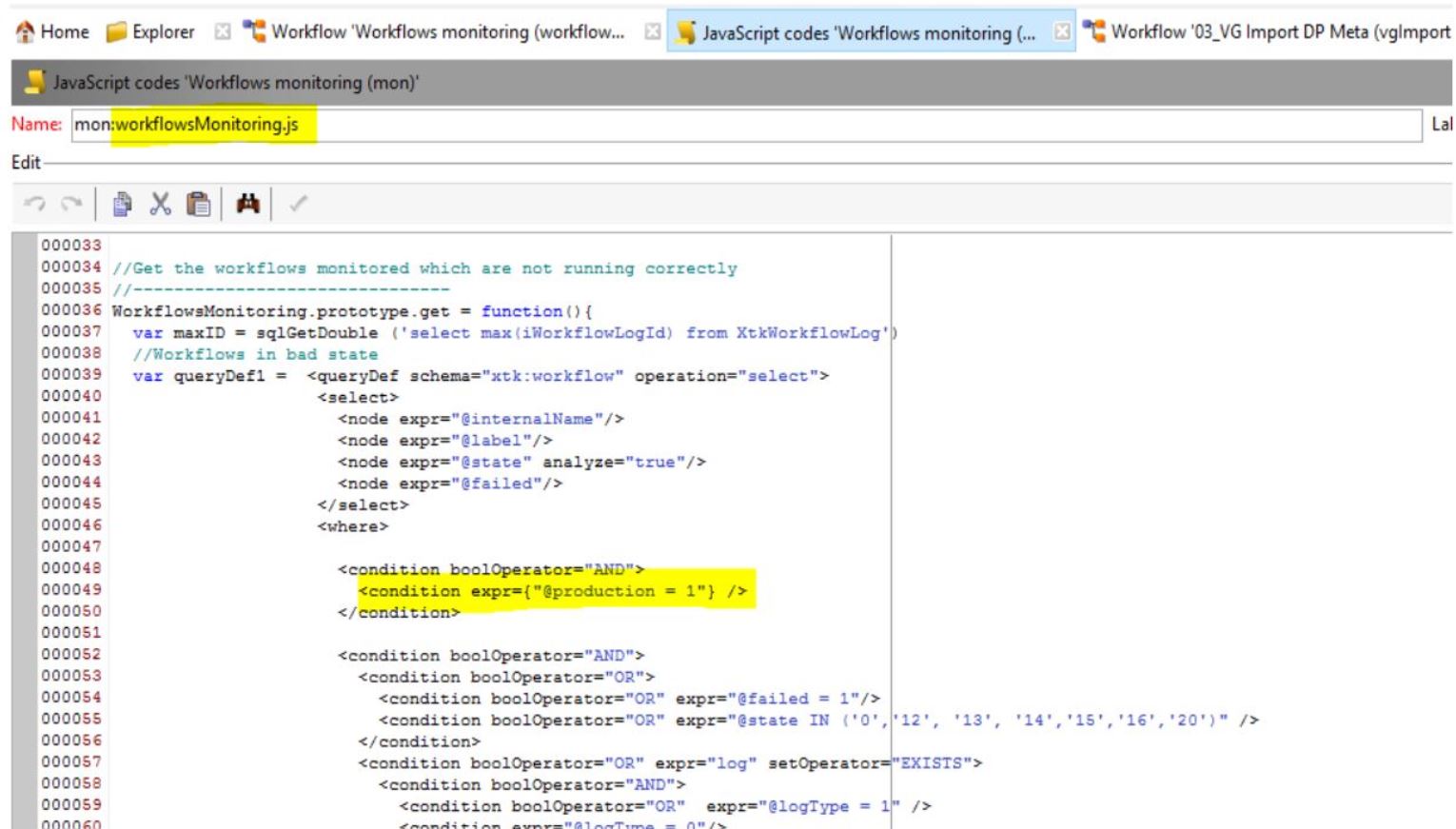Open Workflow 'Workflows monitoring' tab
This screenshot has width=1456, height=829.
click(436, 32)
